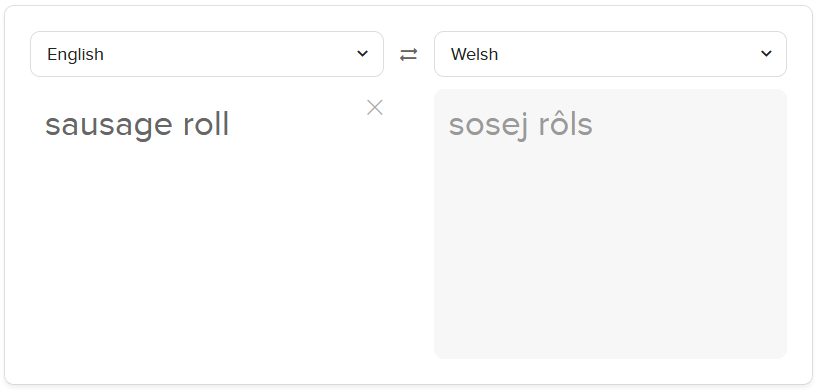Screen dimensions: 818x392
Task: Click the Welsh label text
Action: (x=474, y=54)
